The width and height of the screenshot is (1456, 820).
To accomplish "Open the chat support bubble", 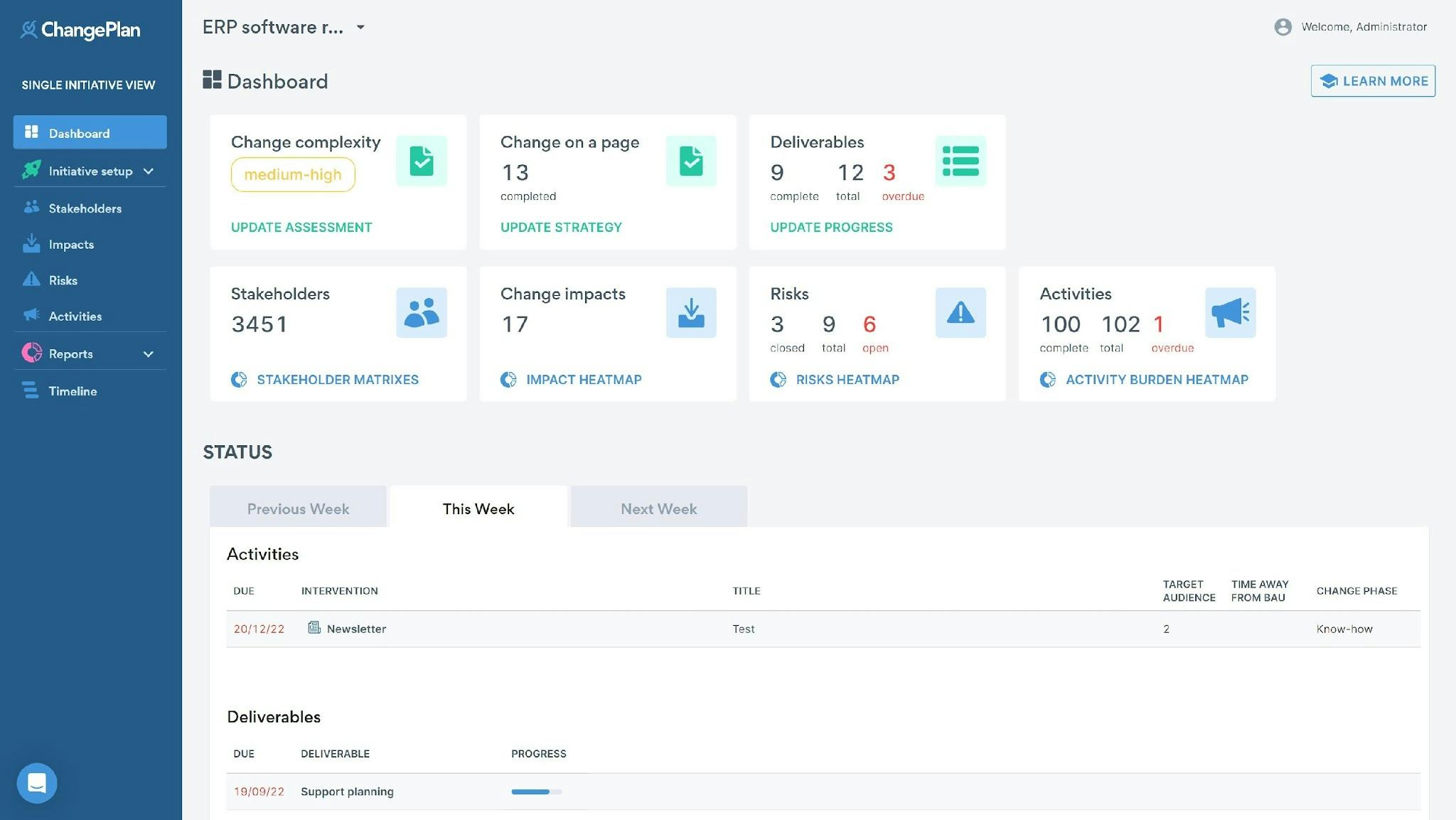I will (x=36, y=782).
